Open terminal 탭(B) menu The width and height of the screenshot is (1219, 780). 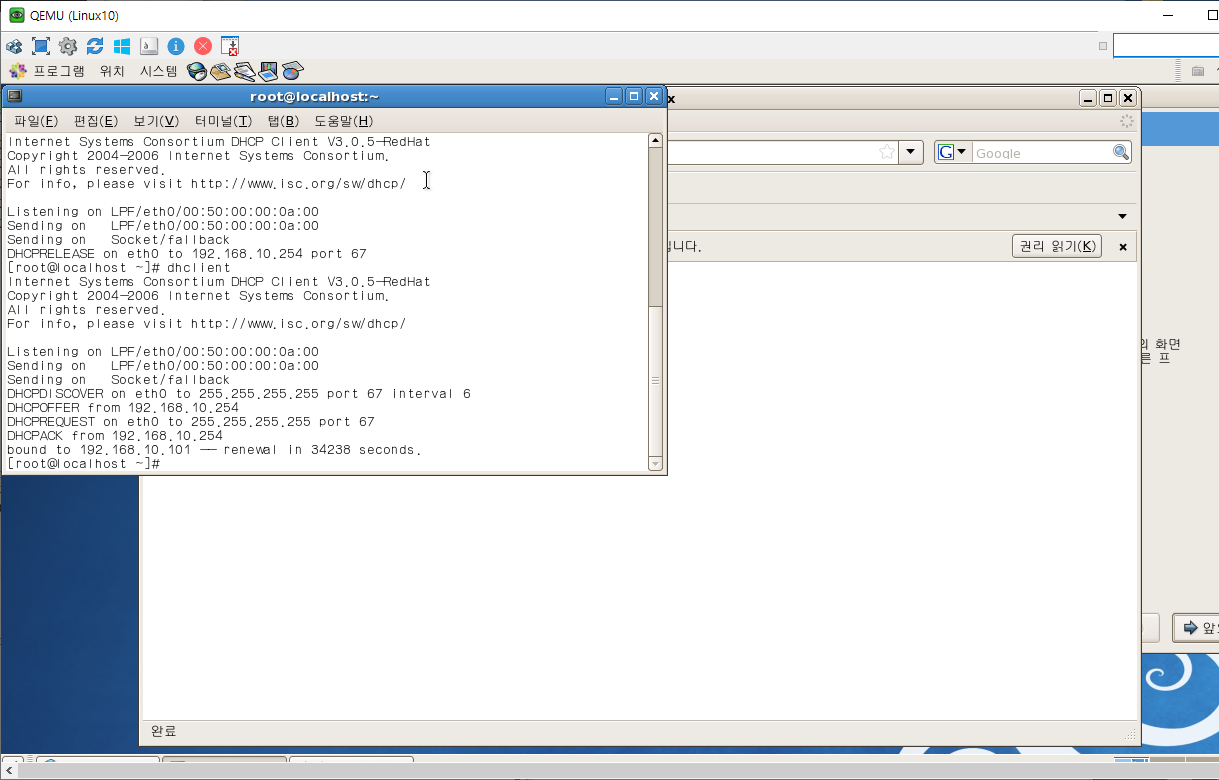pyautogui.click(x=283, y=121)
